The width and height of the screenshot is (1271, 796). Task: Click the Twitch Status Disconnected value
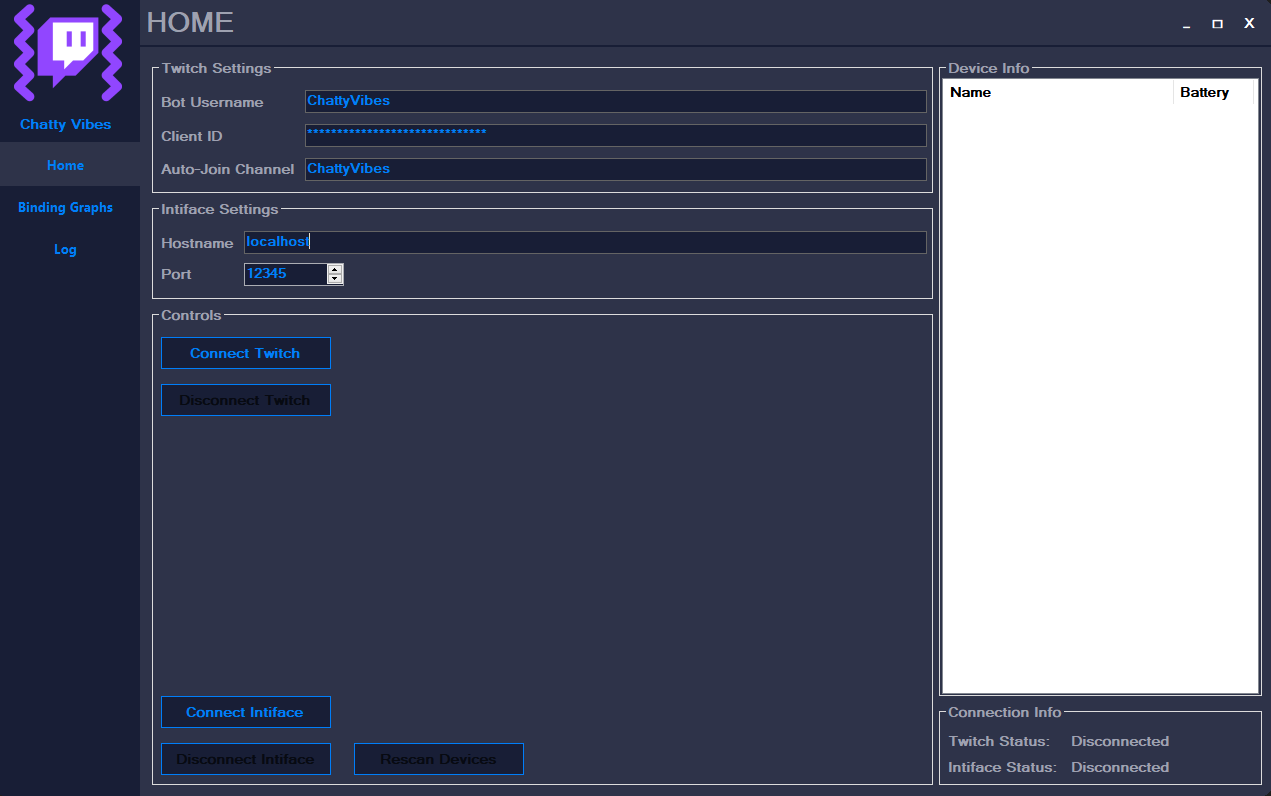click(x=1120, y=741)
